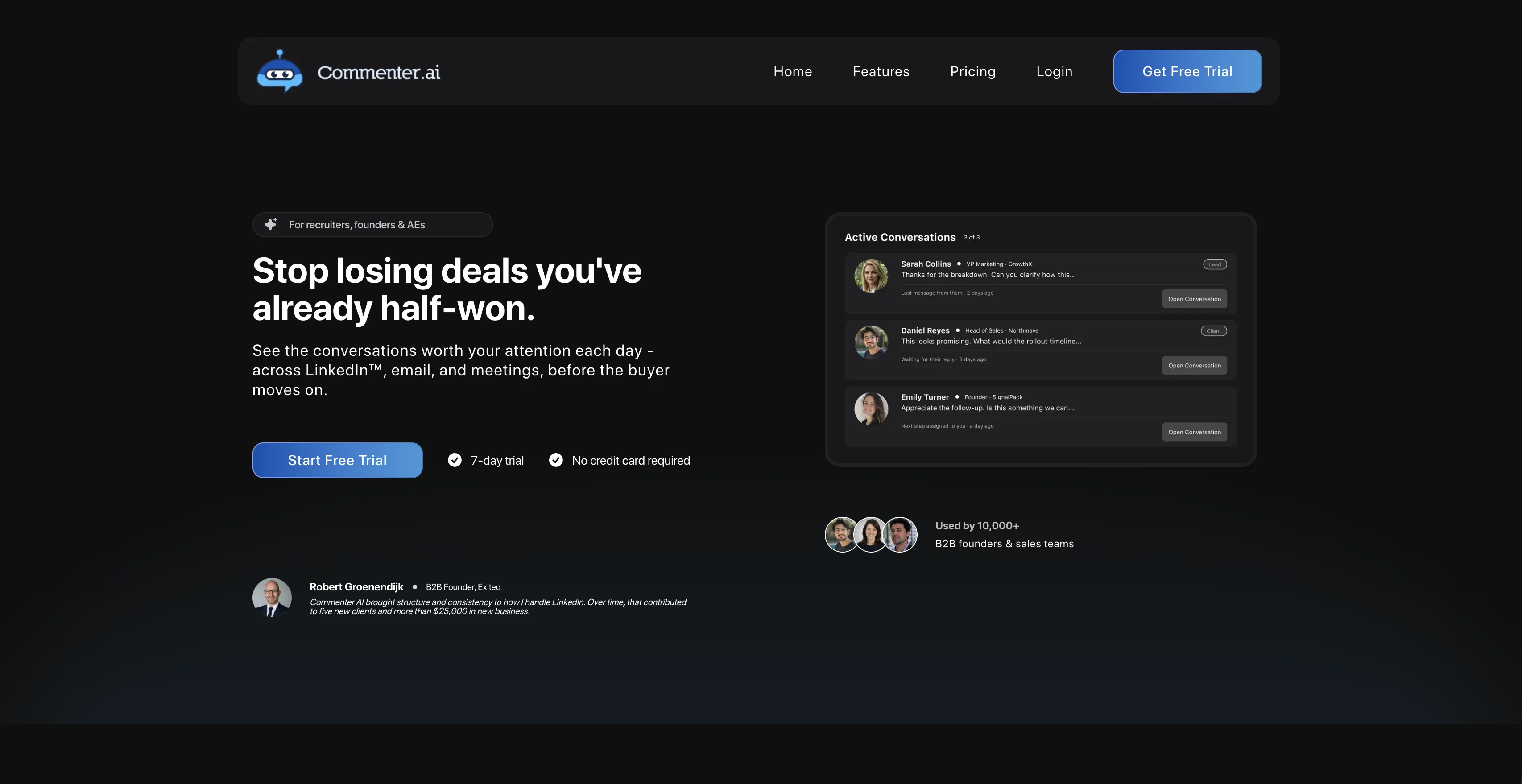Click Robert Groenendijk's testimonial avatar
1522x784 pixels.
[272, 597]
